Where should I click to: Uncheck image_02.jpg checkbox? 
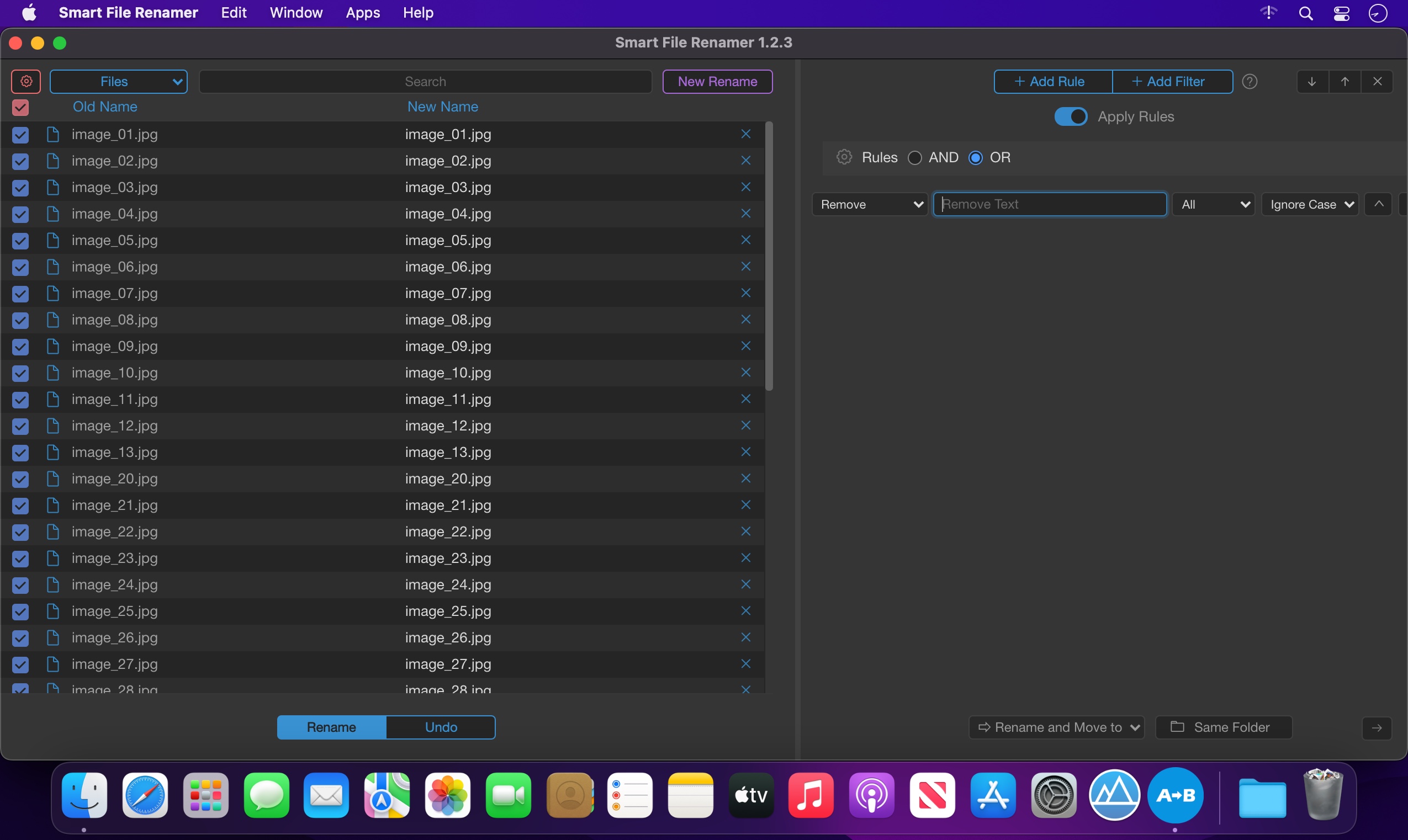click(20, 161)
